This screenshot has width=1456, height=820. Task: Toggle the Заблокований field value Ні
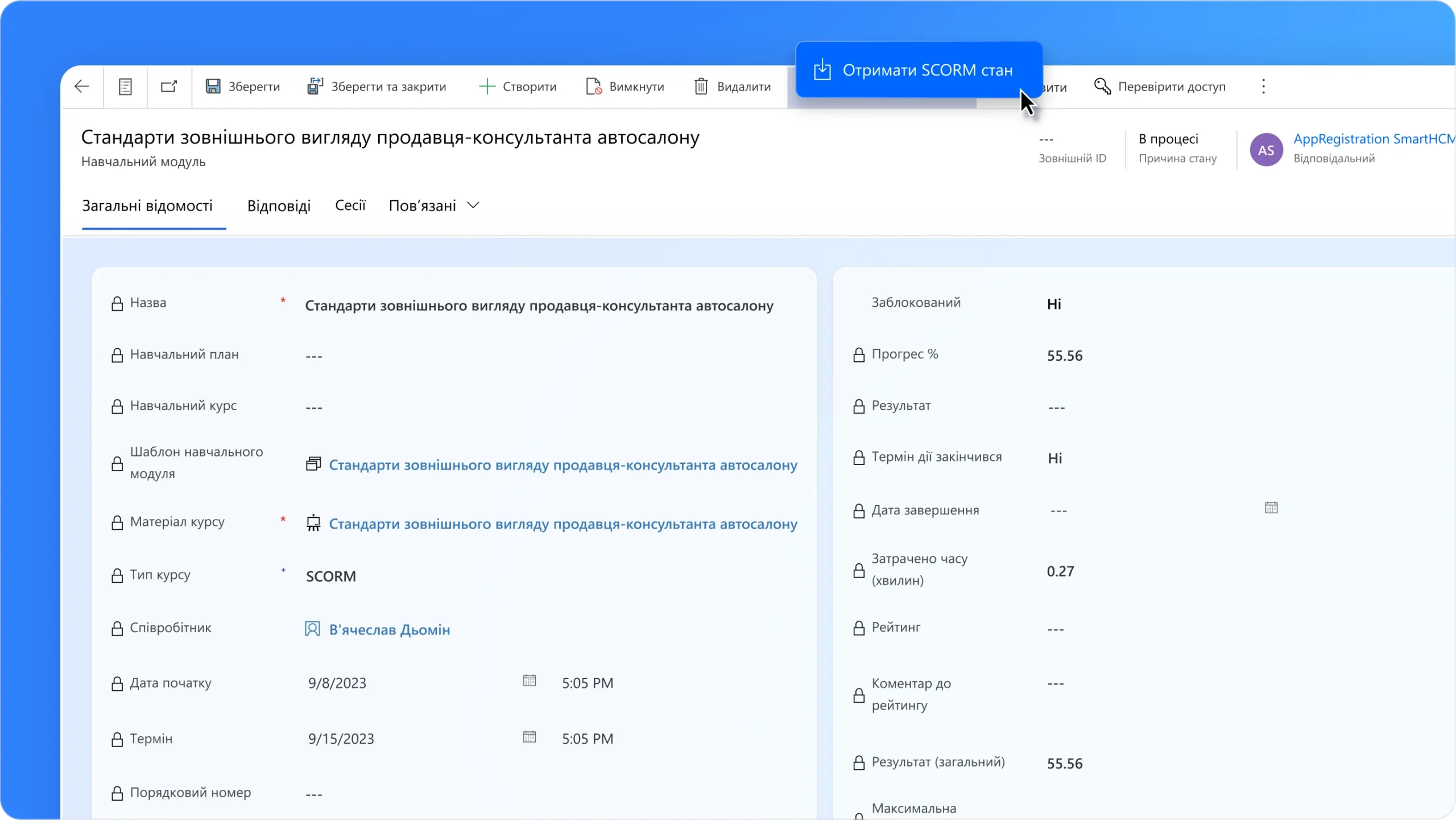[1054, 304]
